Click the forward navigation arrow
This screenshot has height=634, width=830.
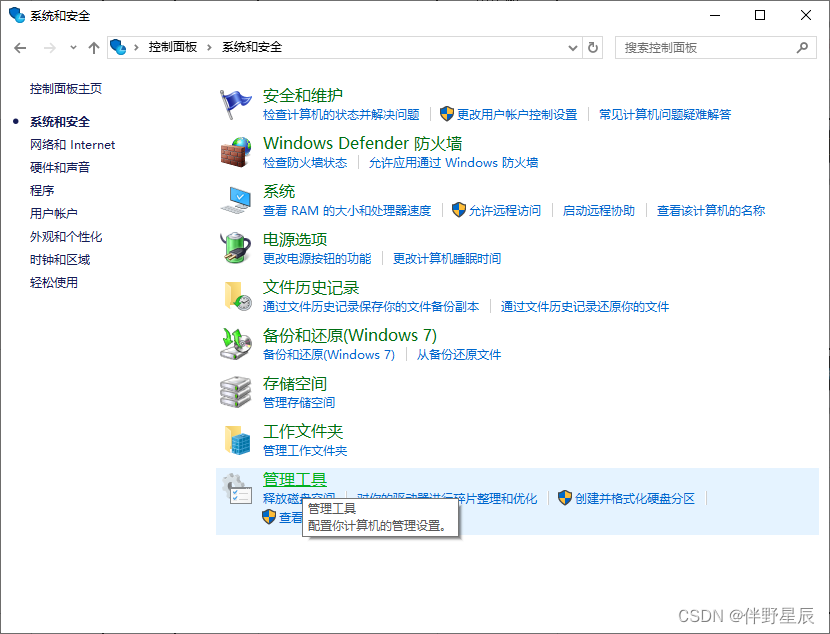point(50,48)
